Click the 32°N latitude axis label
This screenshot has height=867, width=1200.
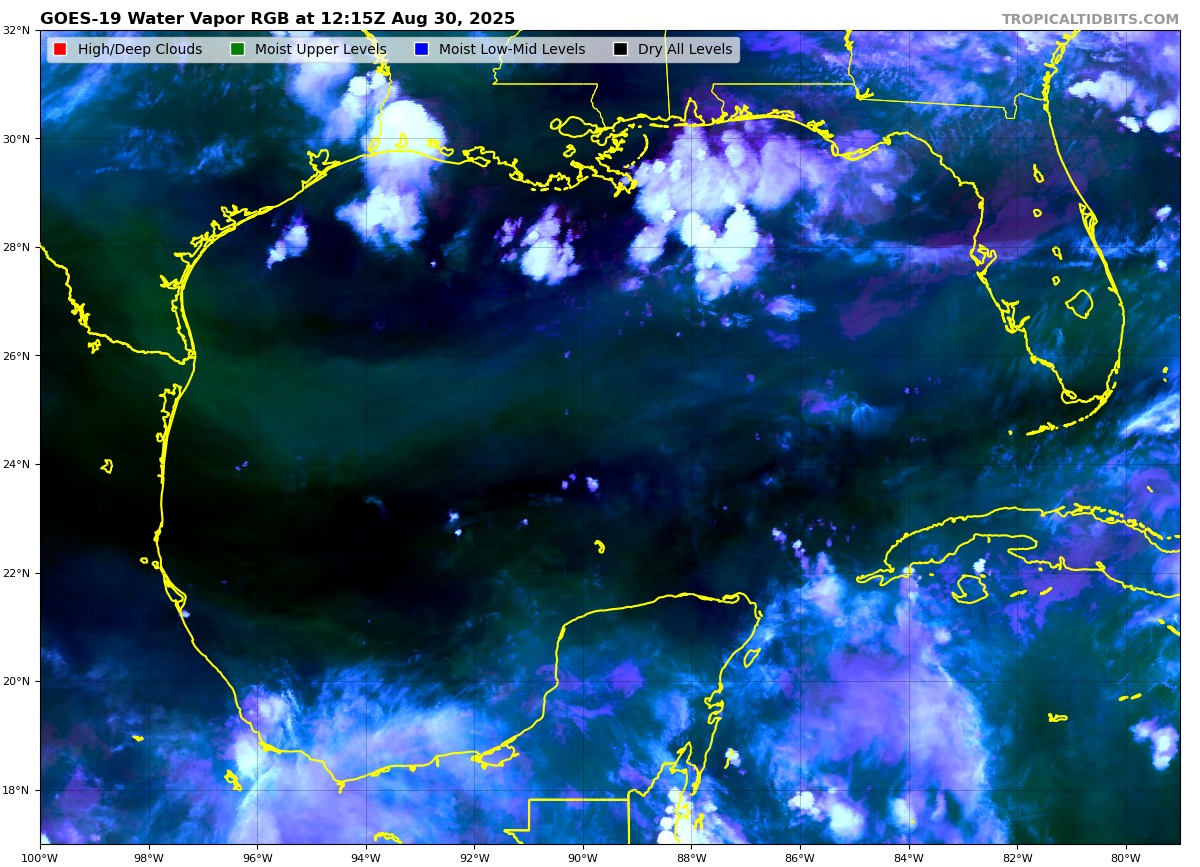click(20, 30)
